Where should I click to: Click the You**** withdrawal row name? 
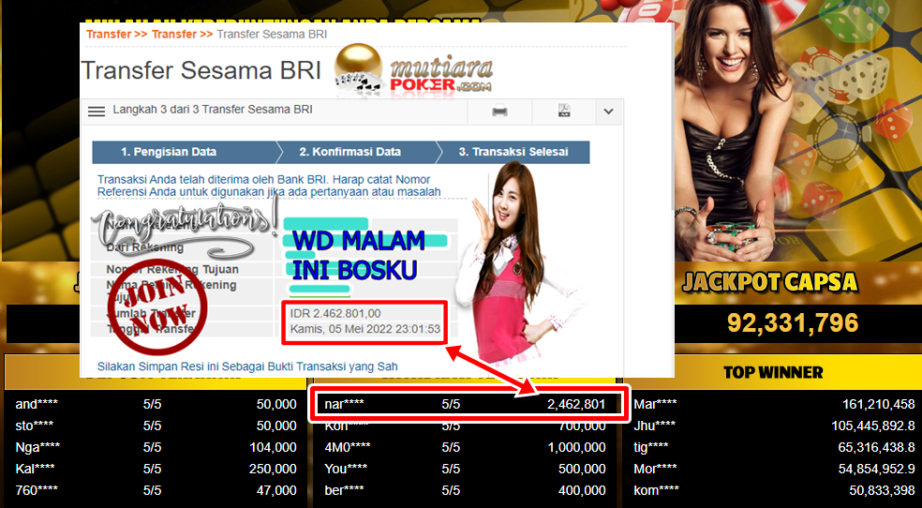point(346,469)
